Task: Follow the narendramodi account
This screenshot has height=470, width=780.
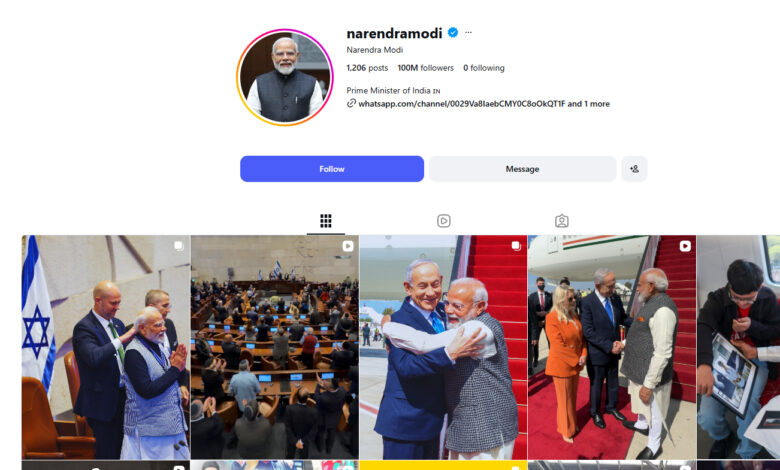Action: point(332,169)
